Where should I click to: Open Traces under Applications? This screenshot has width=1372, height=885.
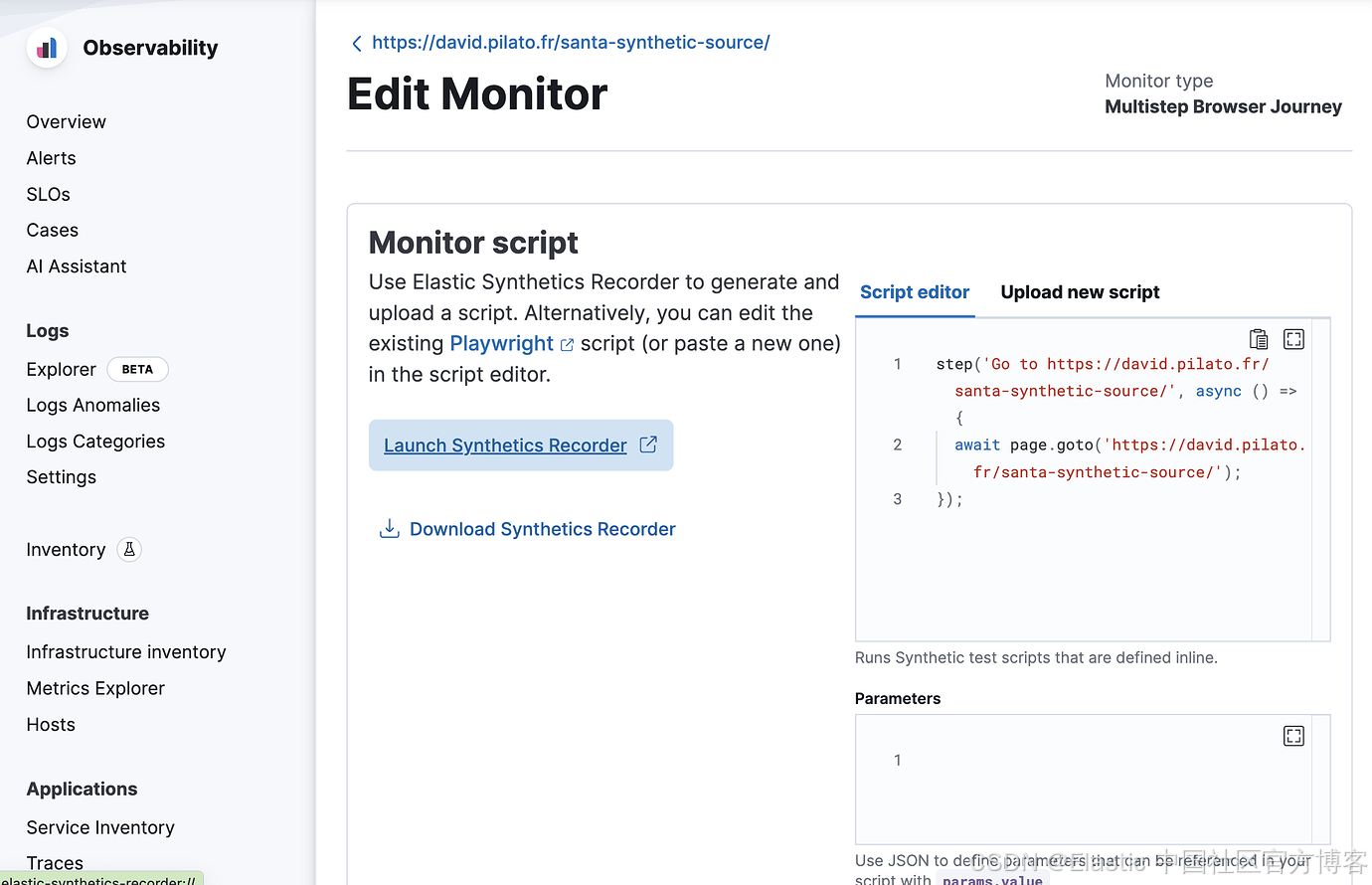55,863
